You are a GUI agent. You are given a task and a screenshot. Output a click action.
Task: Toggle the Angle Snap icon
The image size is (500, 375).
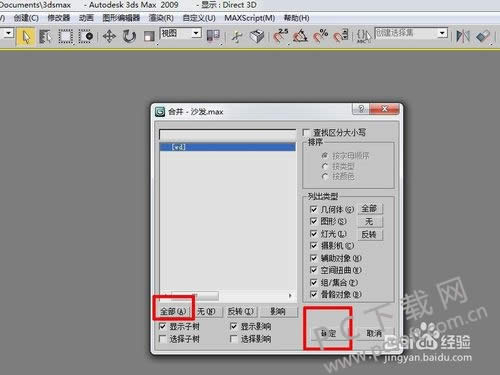click(x=301, y=36)
